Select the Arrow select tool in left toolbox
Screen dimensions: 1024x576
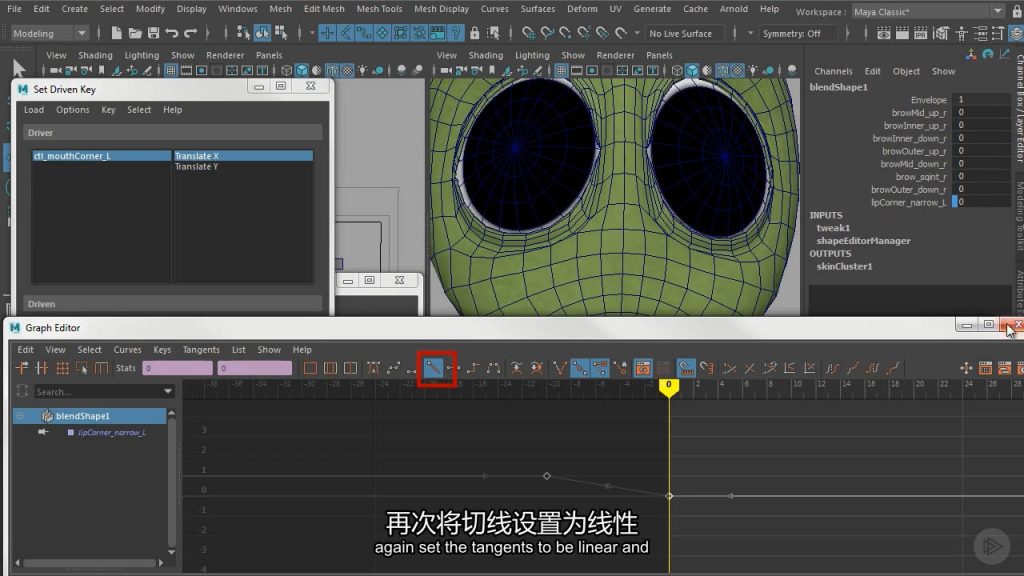tap(18, 68)
